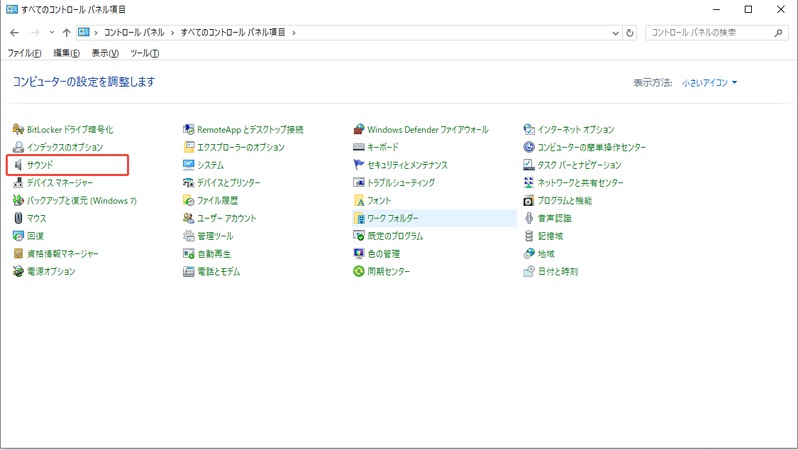798x450 pixels.
Task: Go up one level with up arrow
Action: coord(67,33)
